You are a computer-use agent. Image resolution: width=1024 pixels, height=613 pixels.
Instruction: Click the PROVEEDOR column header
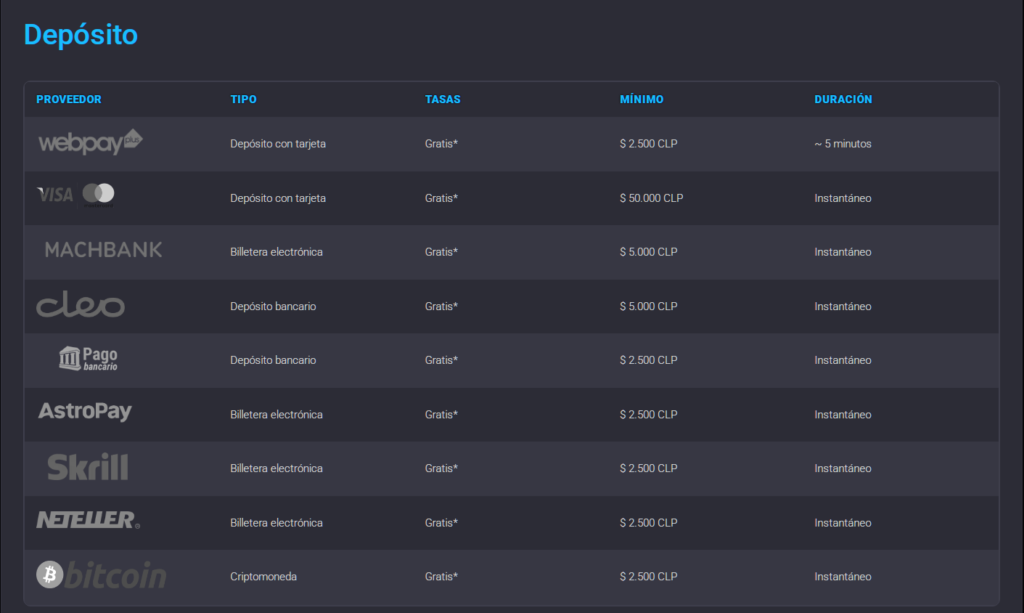pos(69,99)
